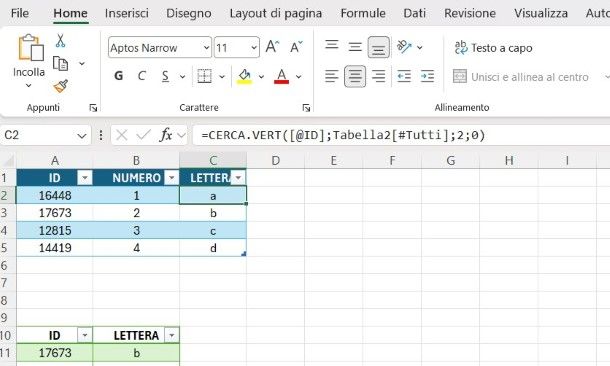
Task: Apply cell borders icon
Action: 204,76
